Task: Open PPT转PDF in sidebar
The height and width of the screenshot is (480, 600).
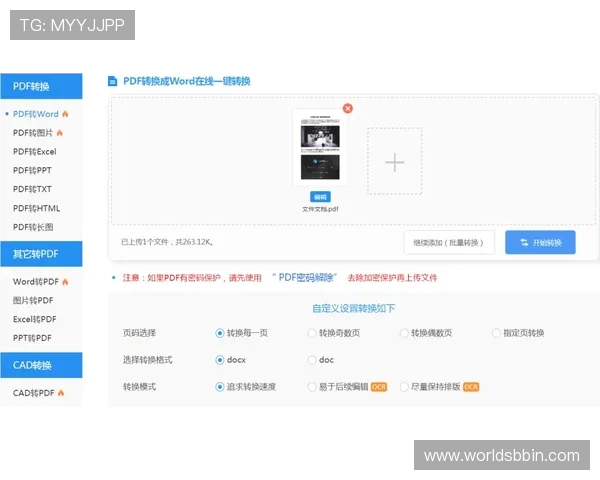Action: (32, 338)
